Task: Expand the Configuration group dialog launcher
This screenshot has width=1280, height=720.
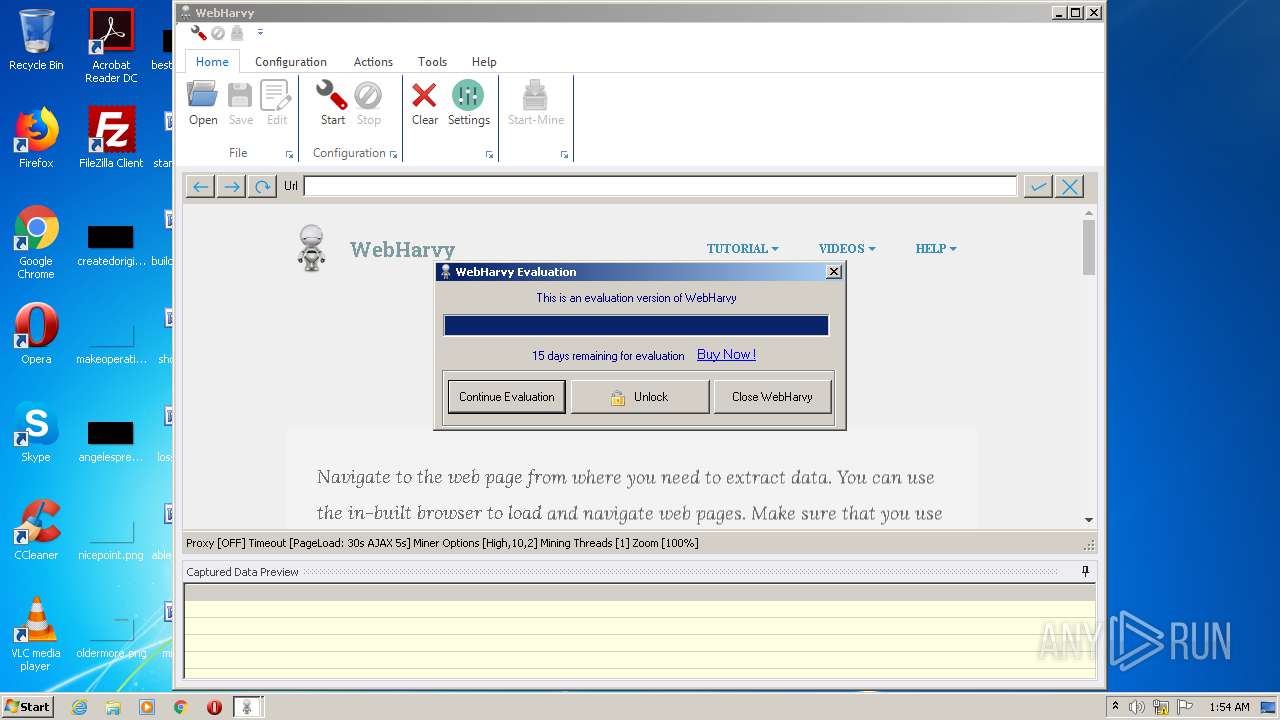Action: pyautogui.click(x=393, y=155)
